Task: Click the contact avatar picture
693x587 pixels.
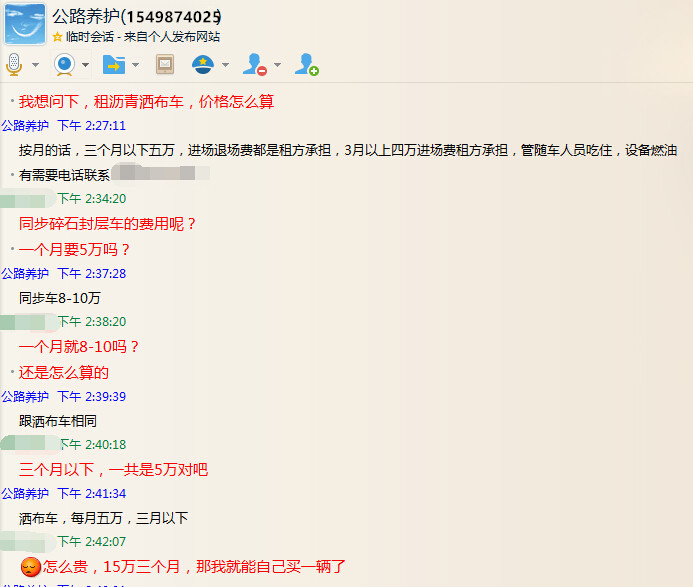Action: [25, 24]
